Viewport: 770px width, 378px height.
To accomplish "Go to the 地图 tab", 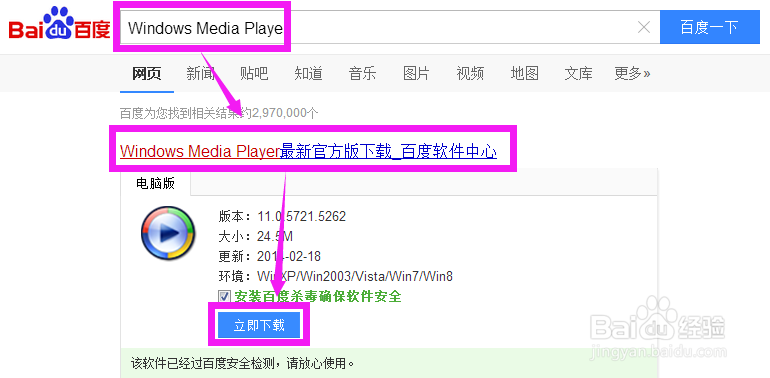I will pos(524,74).
